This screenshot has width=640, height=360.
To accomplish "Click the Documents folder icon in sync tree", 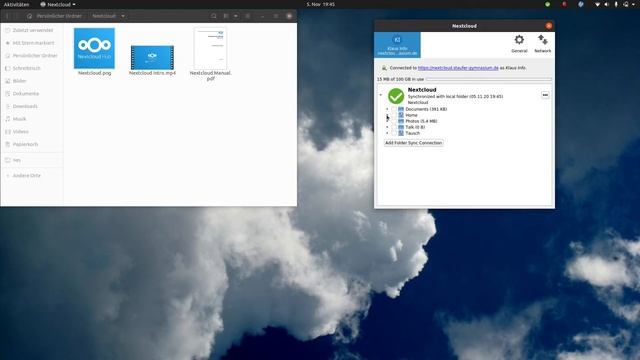I will coord(401,109).
